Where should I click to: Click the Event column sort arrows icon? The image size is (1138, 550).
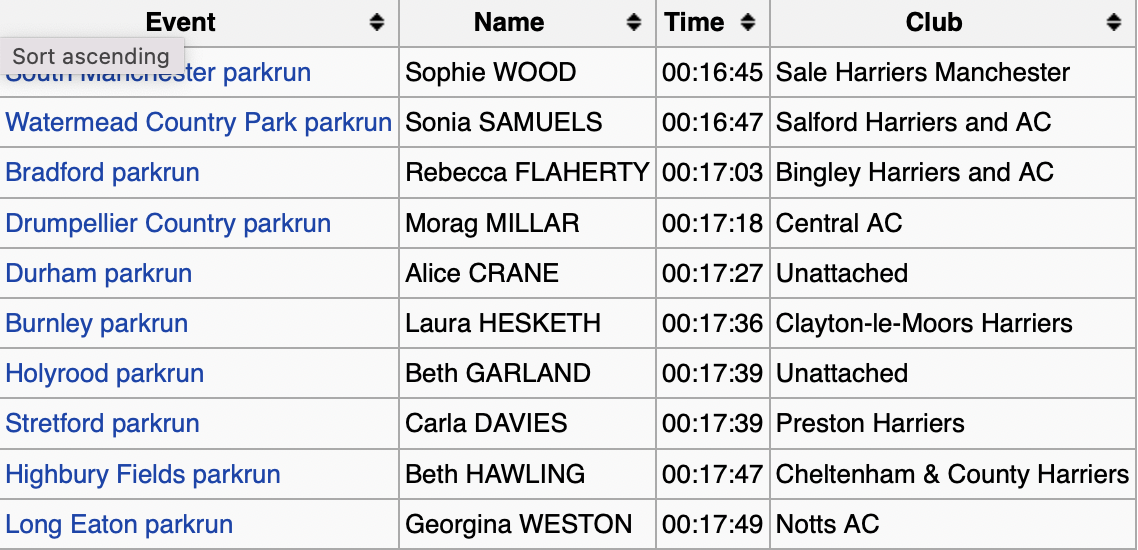point(376,22)
